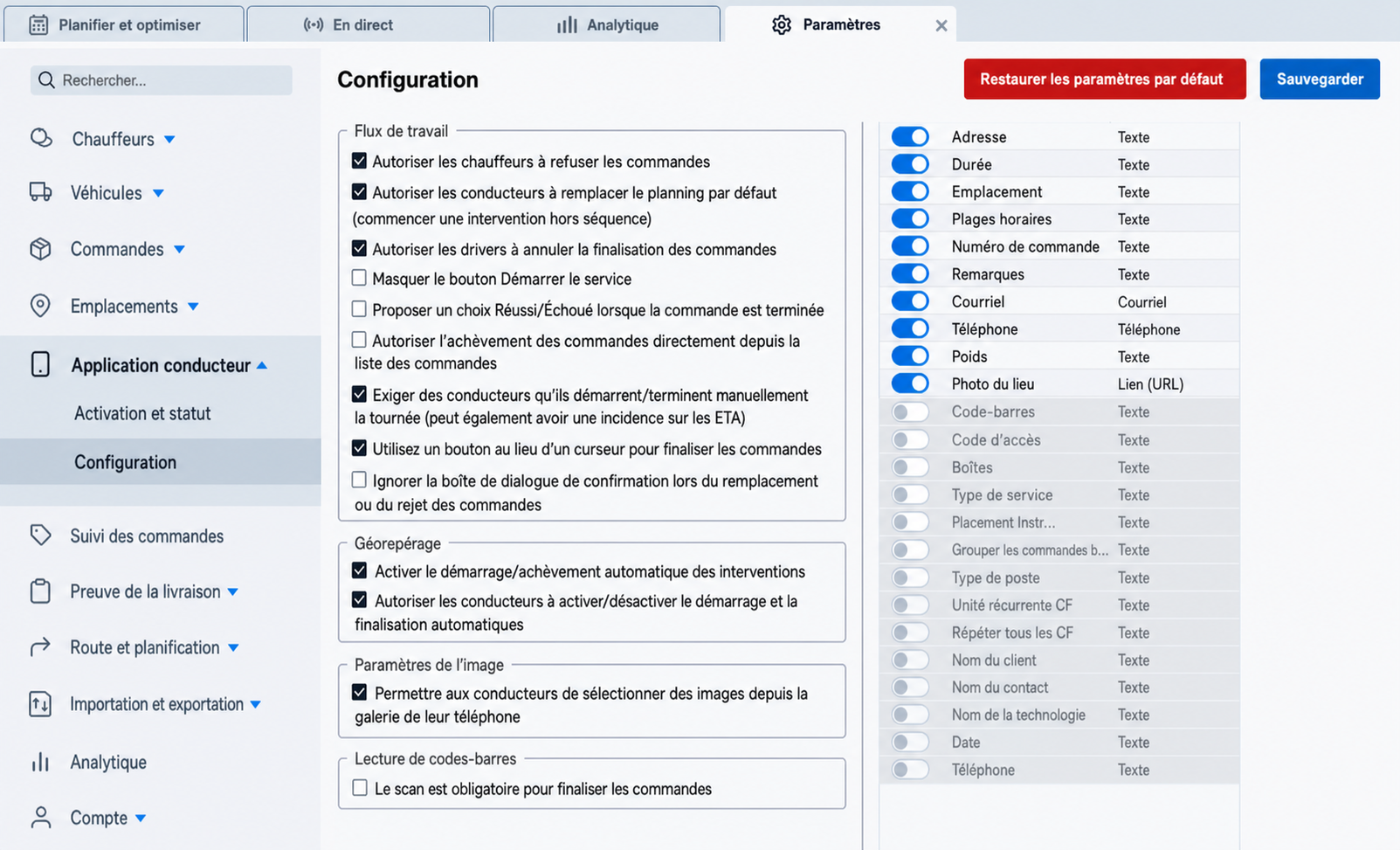This screenshot has width=1400, height=850.
Task: Expand the Véhicules dropdown arrow
Action: click(158, 193)
